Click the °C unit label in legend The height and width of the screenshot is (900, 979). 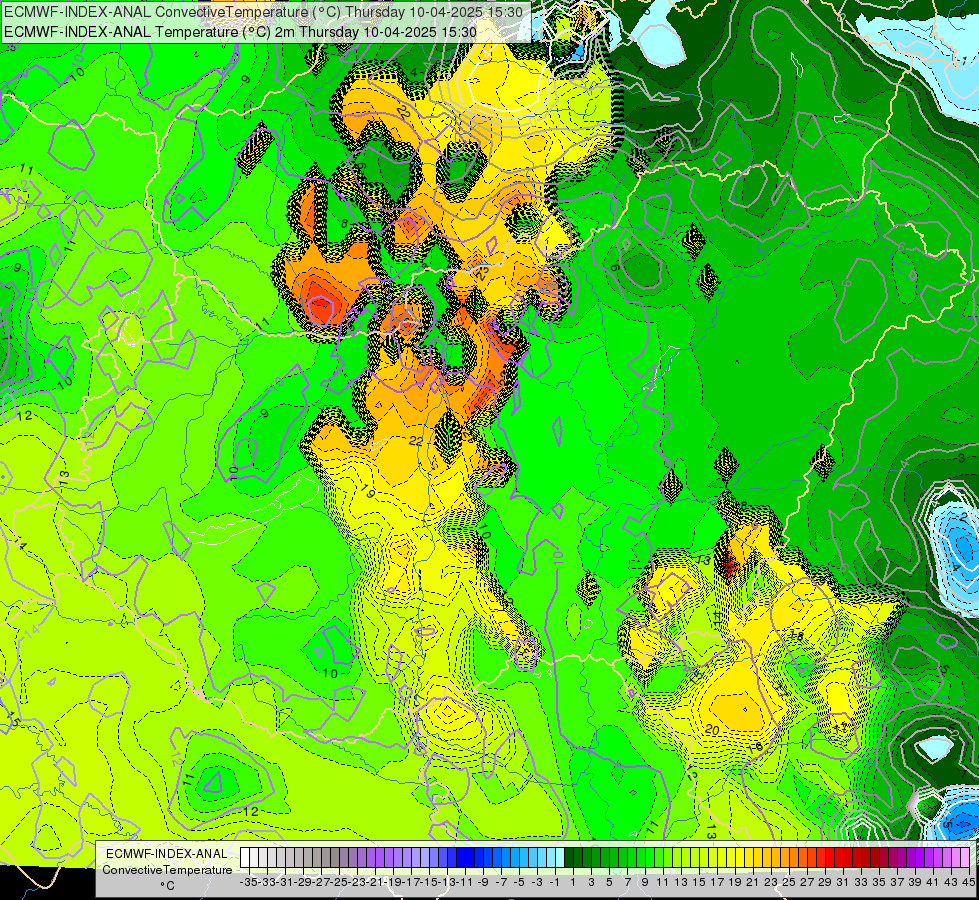[x=167, y=886]
